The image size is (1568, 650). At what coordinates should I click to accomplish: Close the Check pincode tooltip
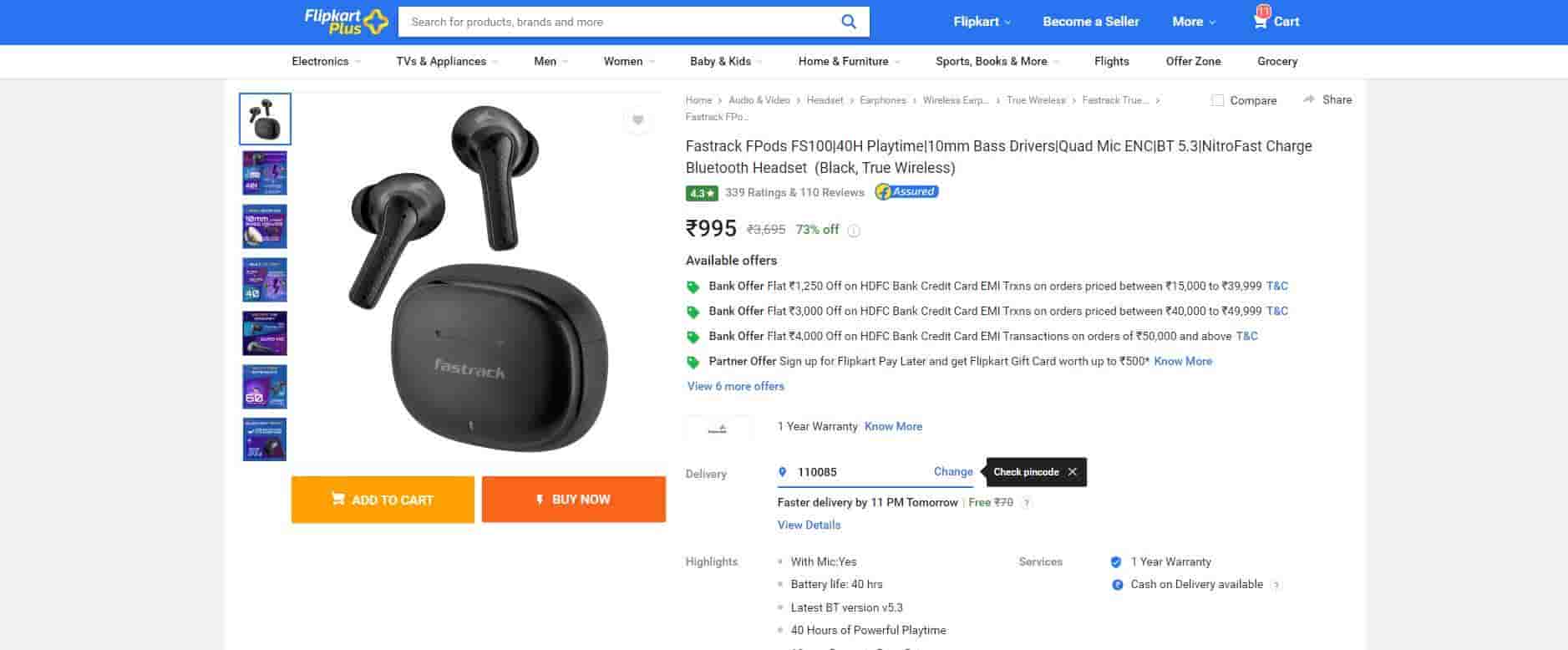pyautogui.click(x=1073, y=472)
